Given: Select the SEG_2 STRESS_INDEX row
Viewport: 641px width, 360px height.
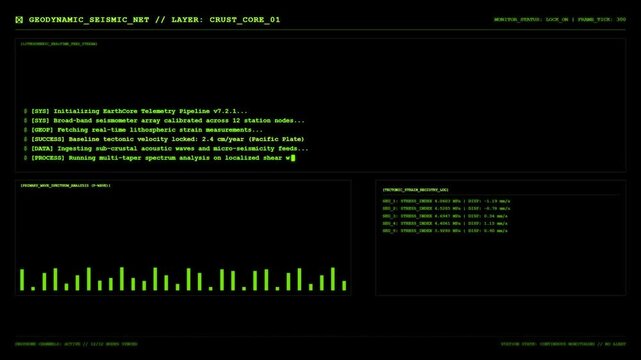Looking at the screenshot, I should (446, 208).
